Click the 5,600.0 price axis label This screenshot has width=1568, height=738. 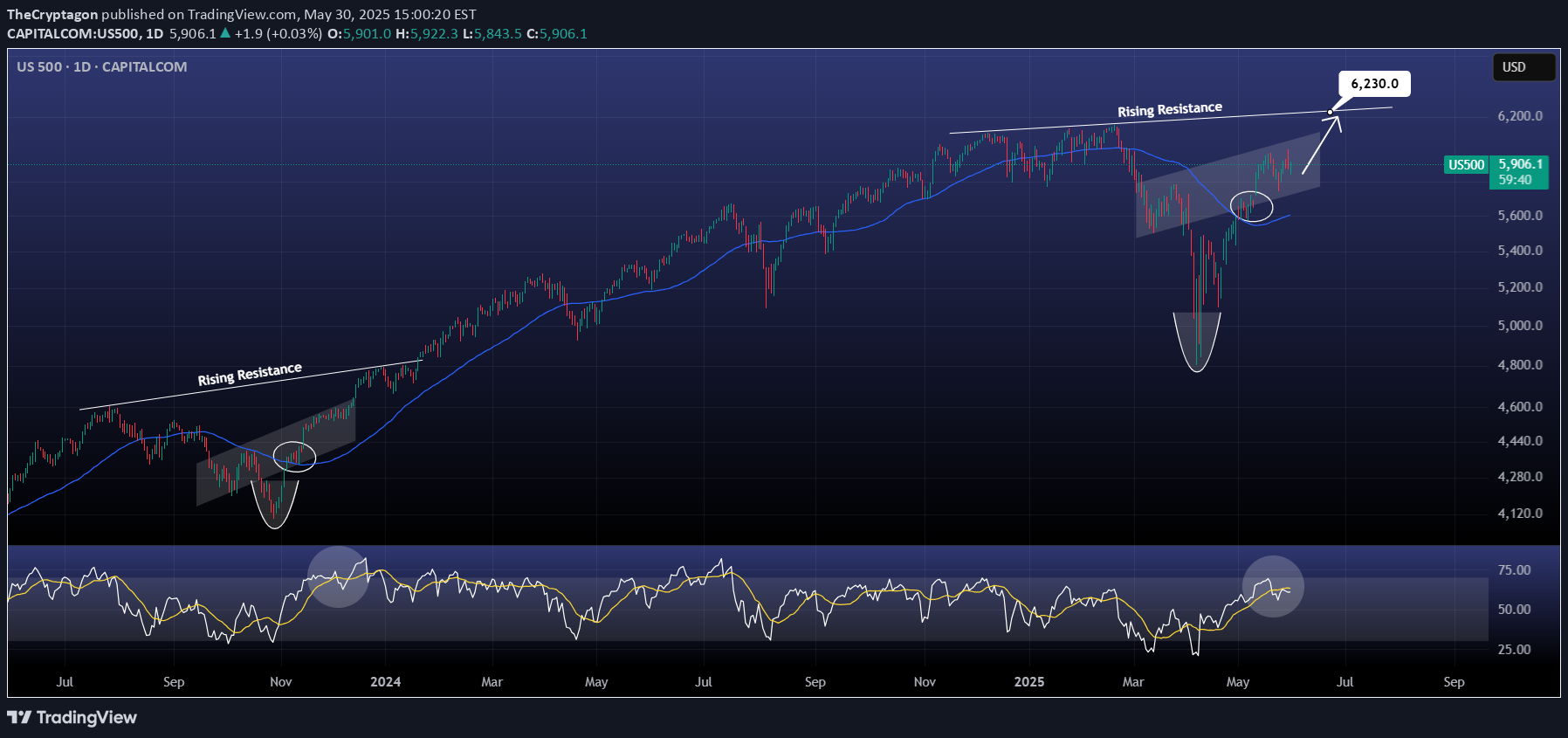coord(1520,216)
